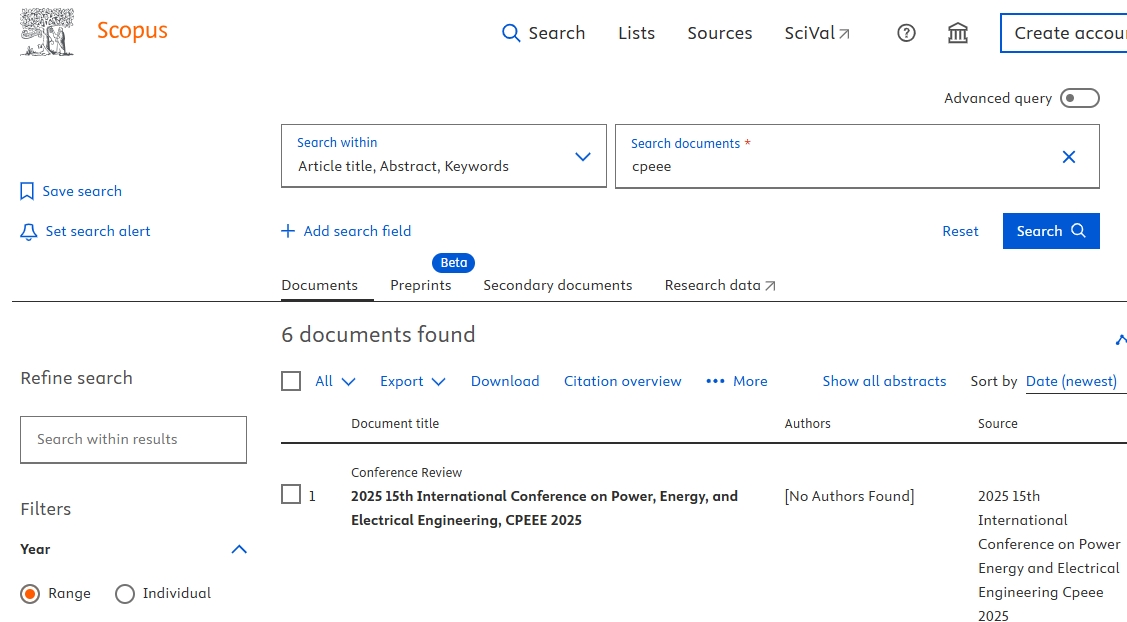Open the Sources page
The height and width of the screenshot is (622, 1127).
coord(719,33)
